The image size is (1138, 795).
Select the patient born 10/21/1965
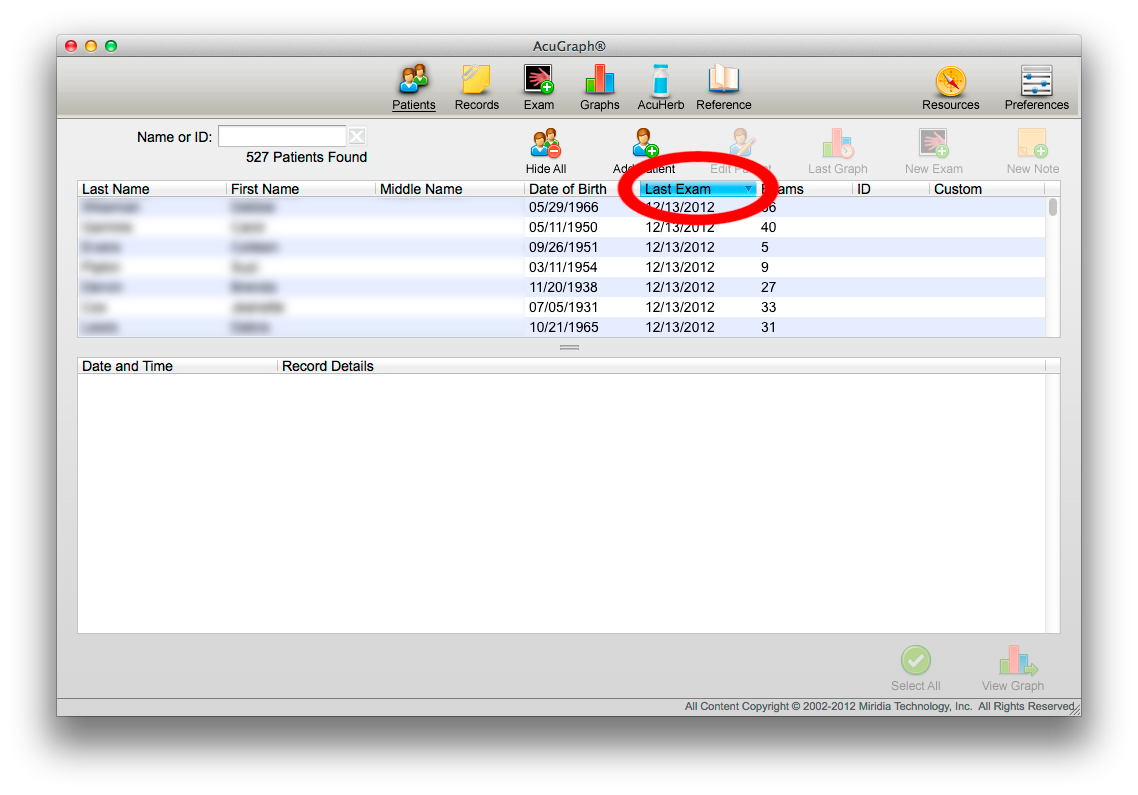562,327
